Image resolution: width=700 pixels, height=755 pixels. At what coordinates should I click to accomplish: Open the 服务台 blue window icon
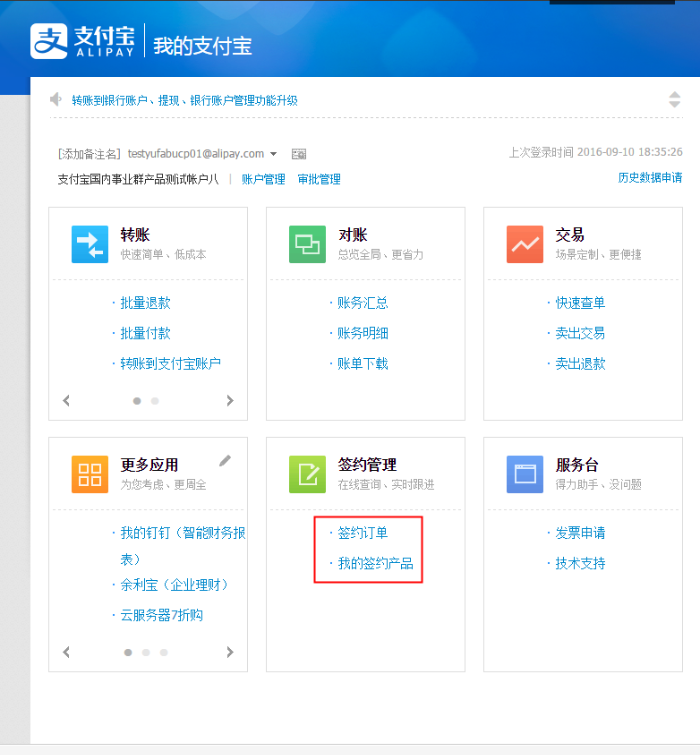(x=525, y=474)
